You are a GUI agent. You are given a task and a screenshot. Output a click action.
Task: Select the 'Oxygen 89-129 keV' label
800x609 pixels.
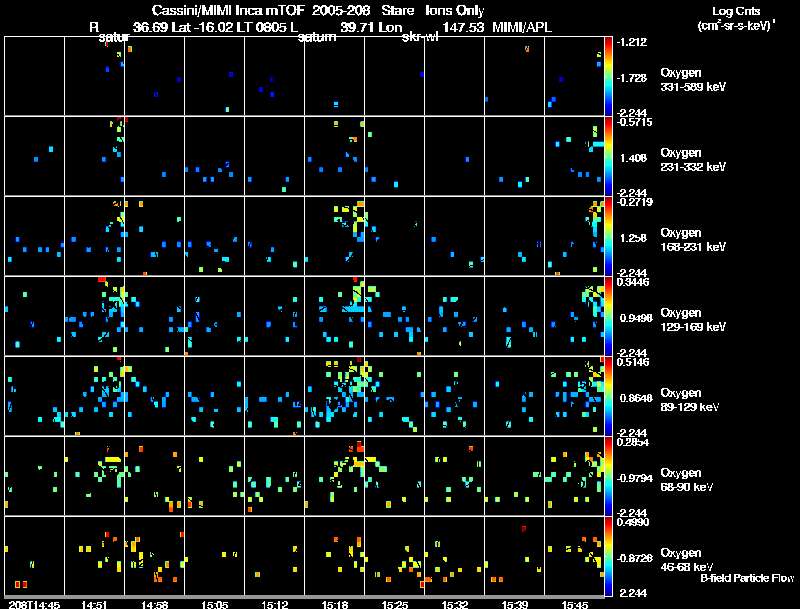coord(690,400)
